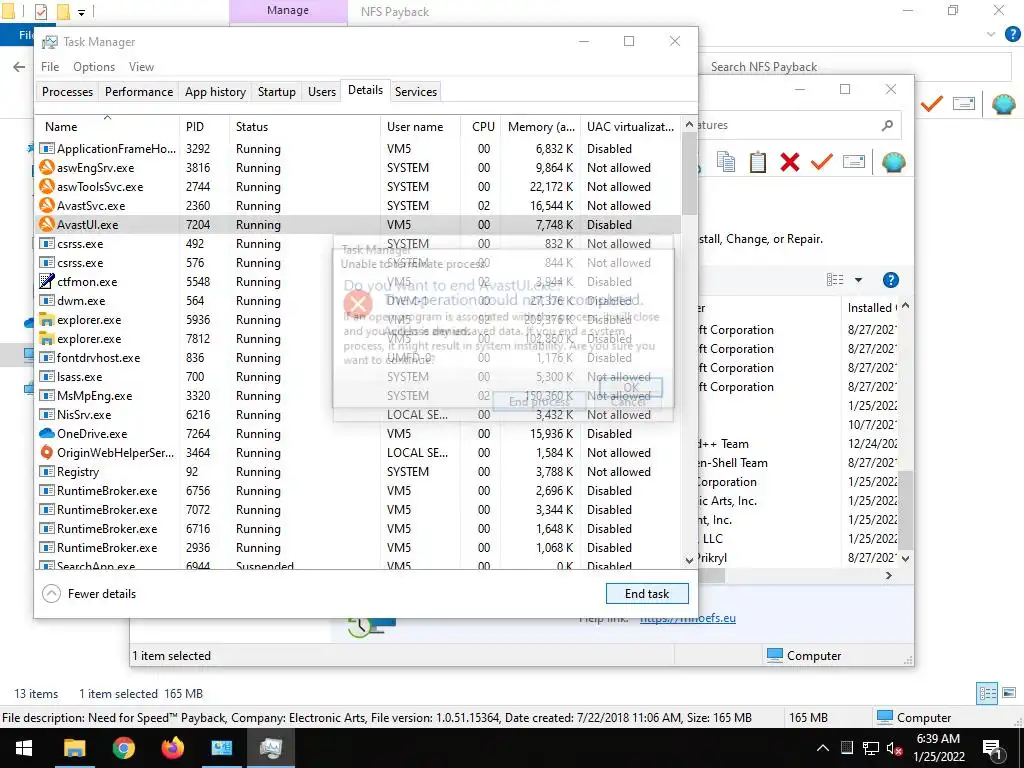Open File Explorer from the taskbar
The image size is (1024, 768).
[74, 748]
